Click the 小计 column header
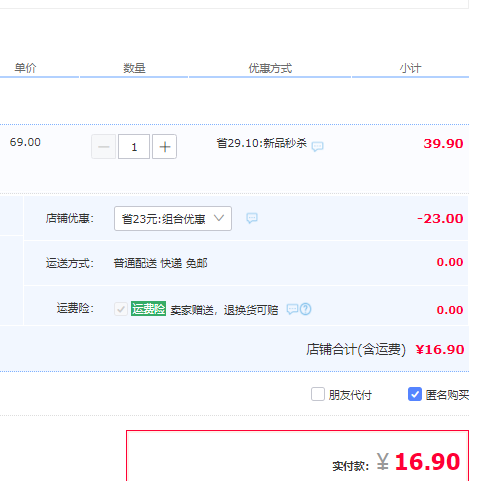Image resolution: width=499 pixels, height=481 pixels. (411, 68)
